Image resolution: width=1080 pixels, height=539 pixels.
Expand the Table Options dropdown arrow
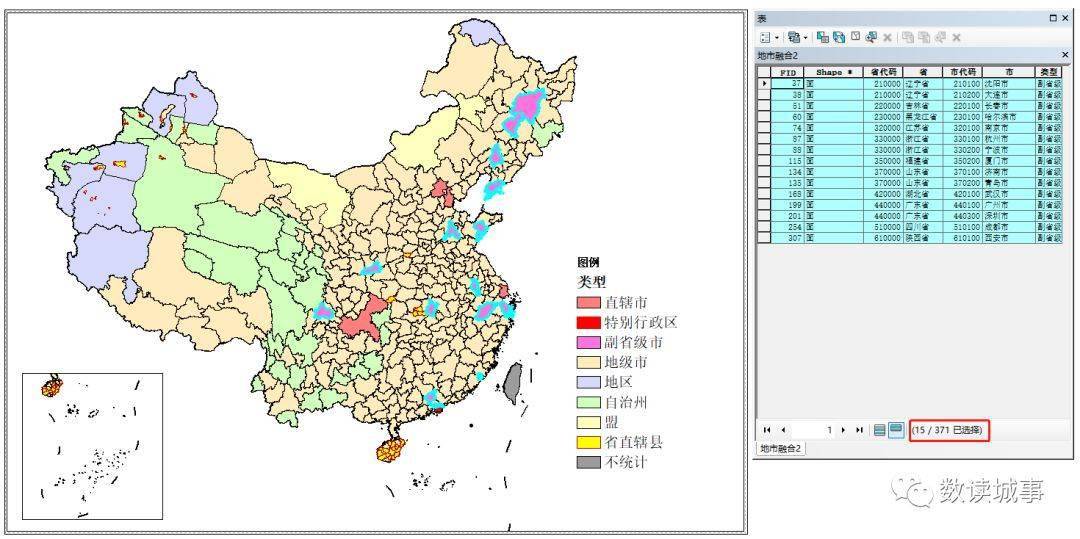[x=777, y=37]
